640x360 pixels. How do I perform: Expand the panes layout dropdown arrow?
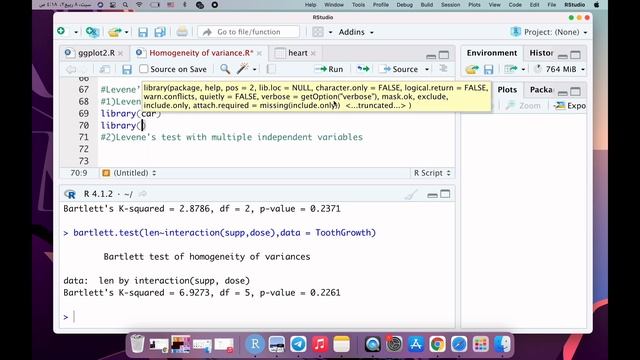[x=330, y=32]
